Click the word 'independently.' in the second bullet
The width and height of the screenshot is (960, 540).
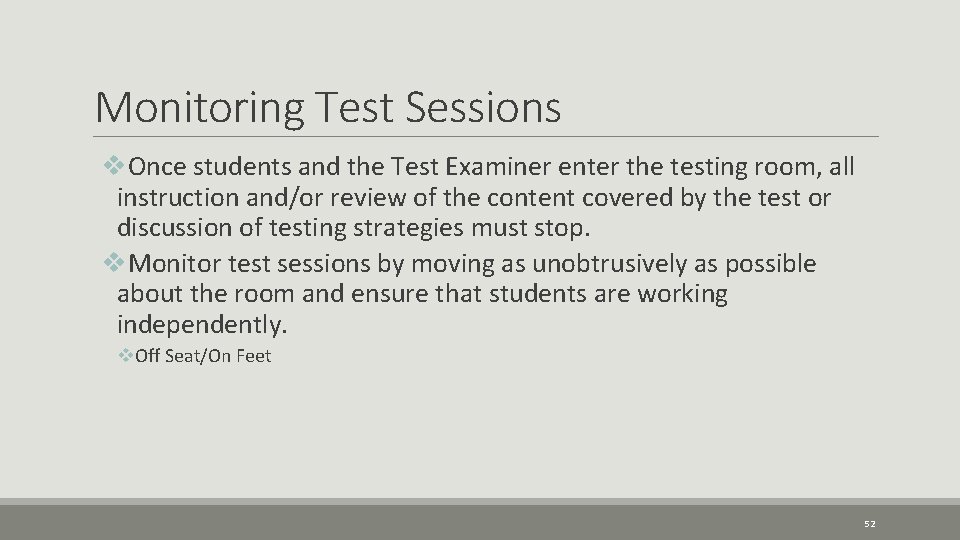(201, 325)
